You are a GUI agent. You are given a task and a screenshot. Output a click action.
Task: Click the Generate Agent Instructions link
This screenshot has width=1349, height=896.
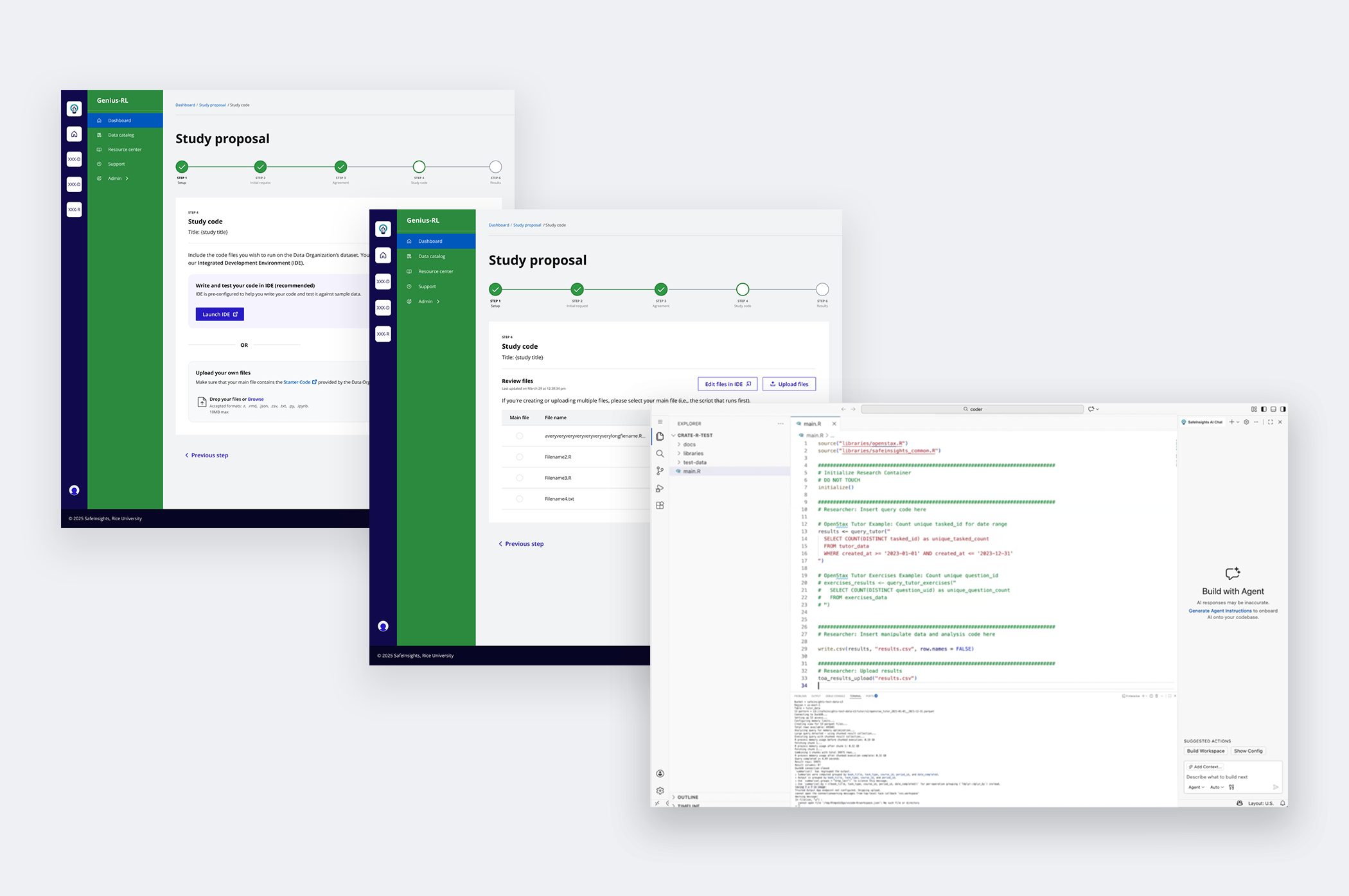tap(1219, 610)
